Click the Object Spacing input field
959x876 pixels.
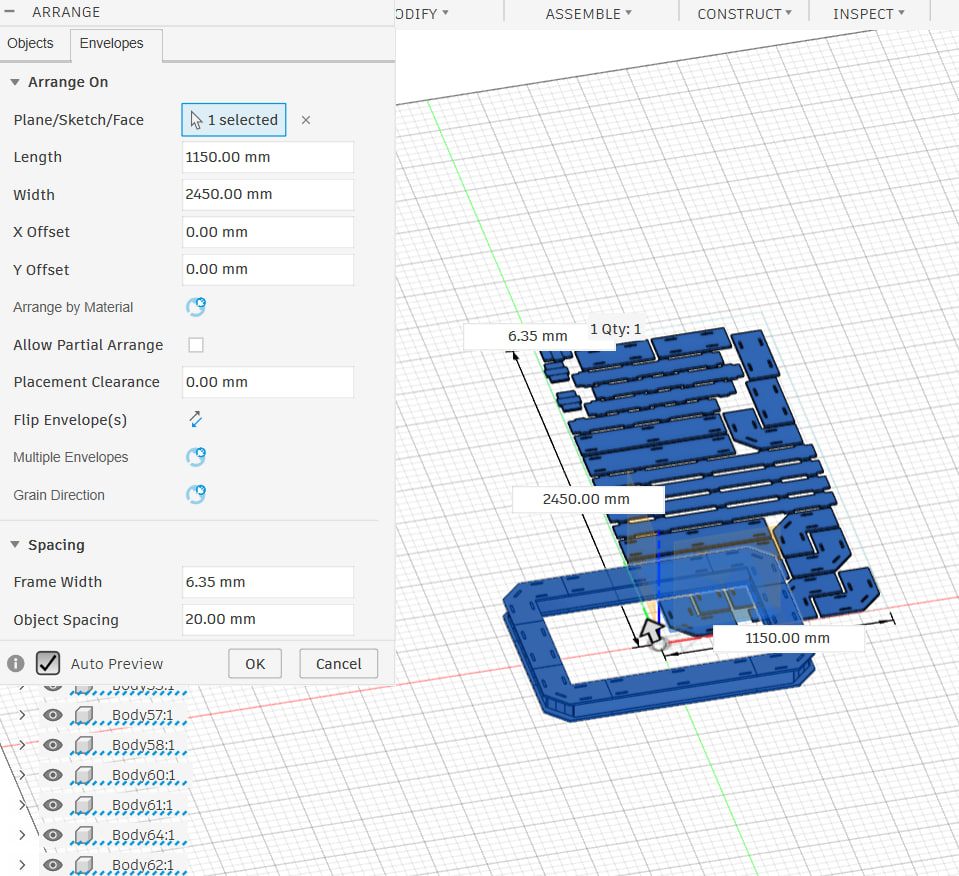pos(268,619)
